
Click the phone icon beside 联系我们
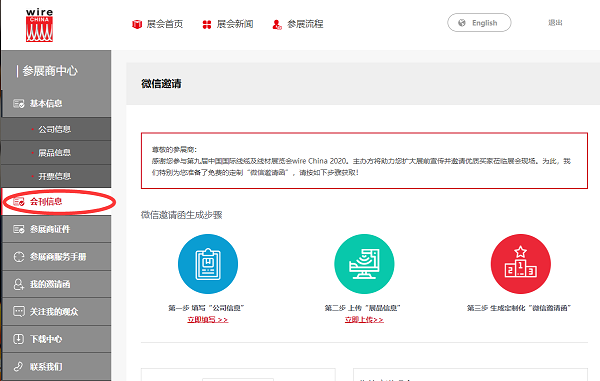18,366
